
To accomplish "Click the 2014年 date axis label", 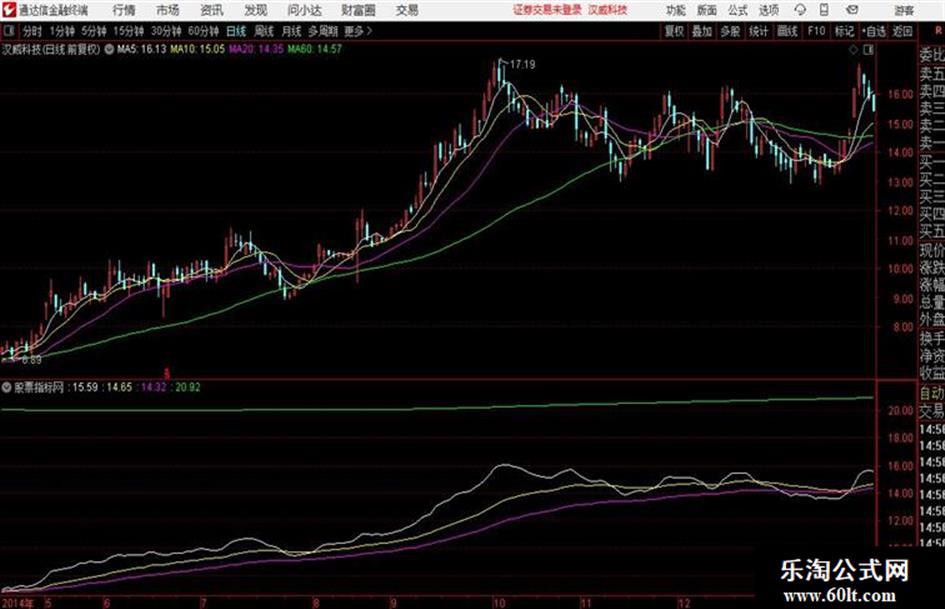I will [x=18, y=602].
